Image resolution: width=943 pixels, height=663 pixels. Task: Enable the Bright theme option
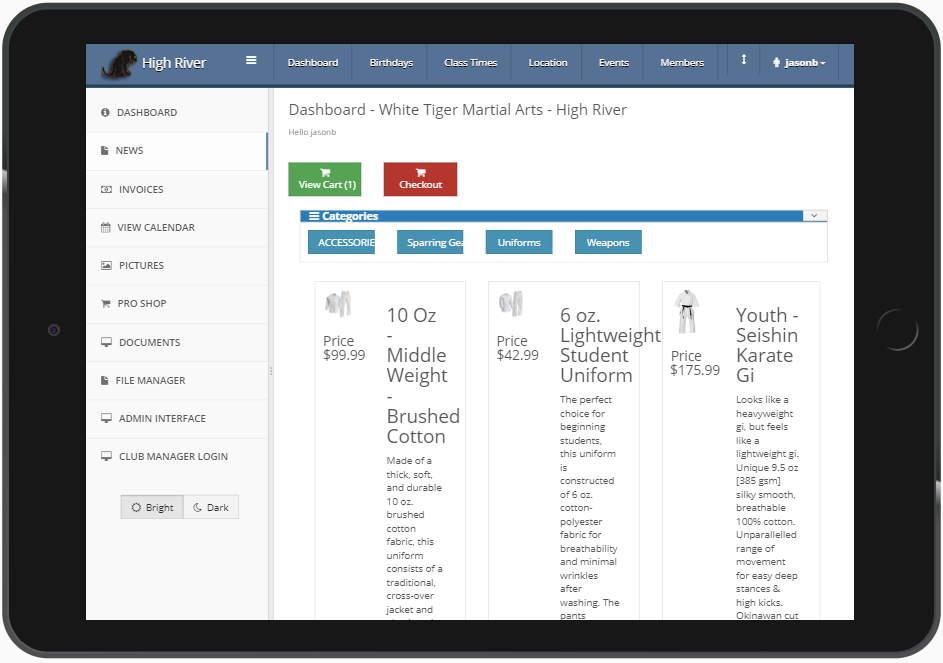pyautogui.click(x=151, y=507)
